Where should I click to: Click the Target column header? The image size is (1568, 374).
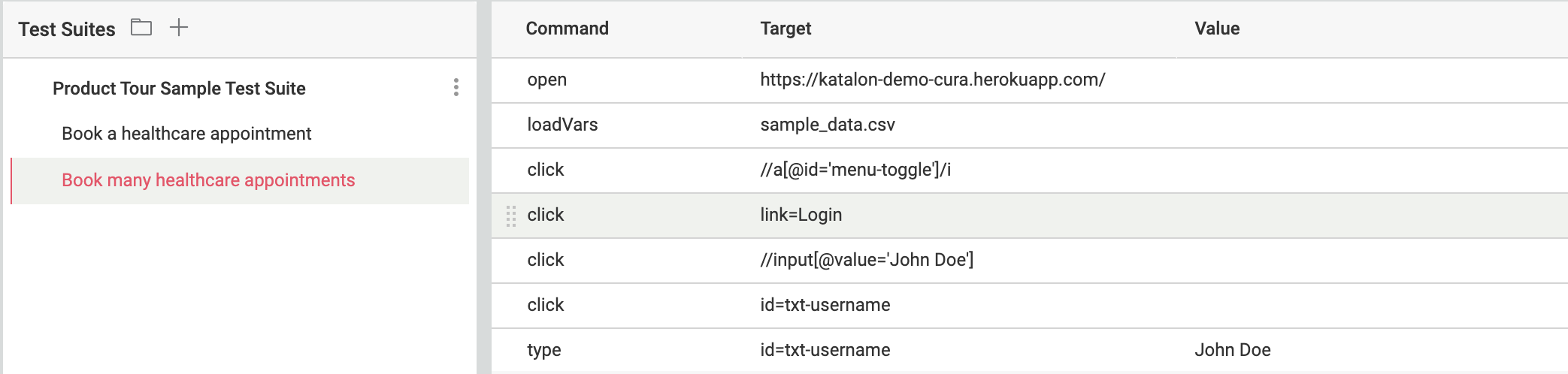786,29
